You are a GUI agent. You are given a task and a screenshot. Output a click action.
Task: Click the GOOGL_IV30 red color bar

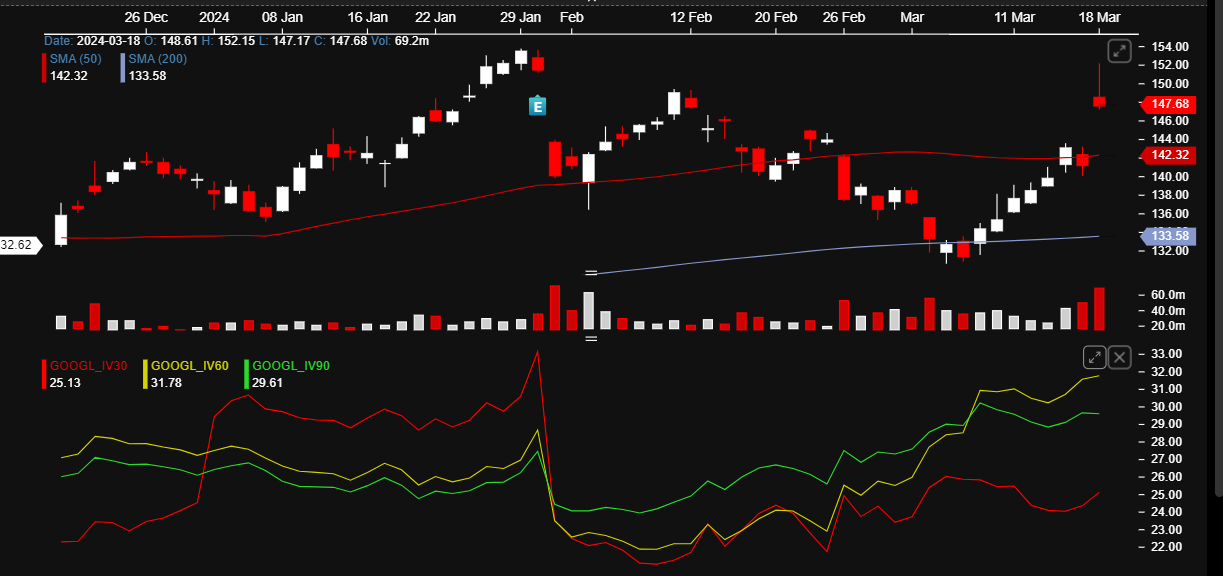pyautogui.click(x=44, y=374)
